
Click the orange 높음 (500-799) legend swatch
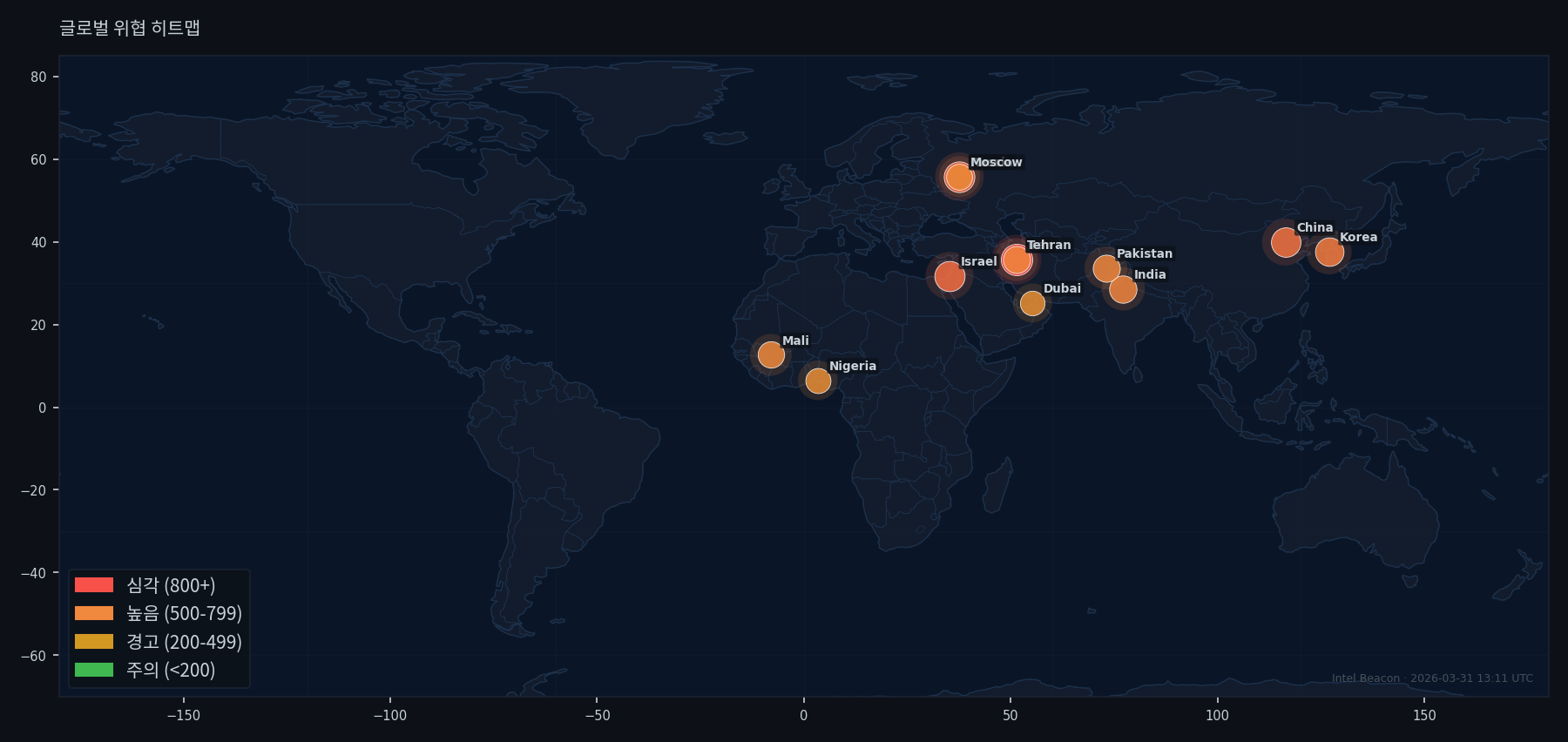[x=94, y=613]
